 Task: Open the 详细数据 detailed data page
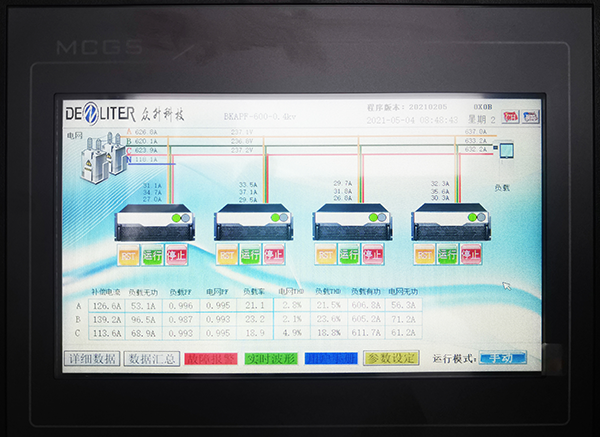[x=92, y=358]
